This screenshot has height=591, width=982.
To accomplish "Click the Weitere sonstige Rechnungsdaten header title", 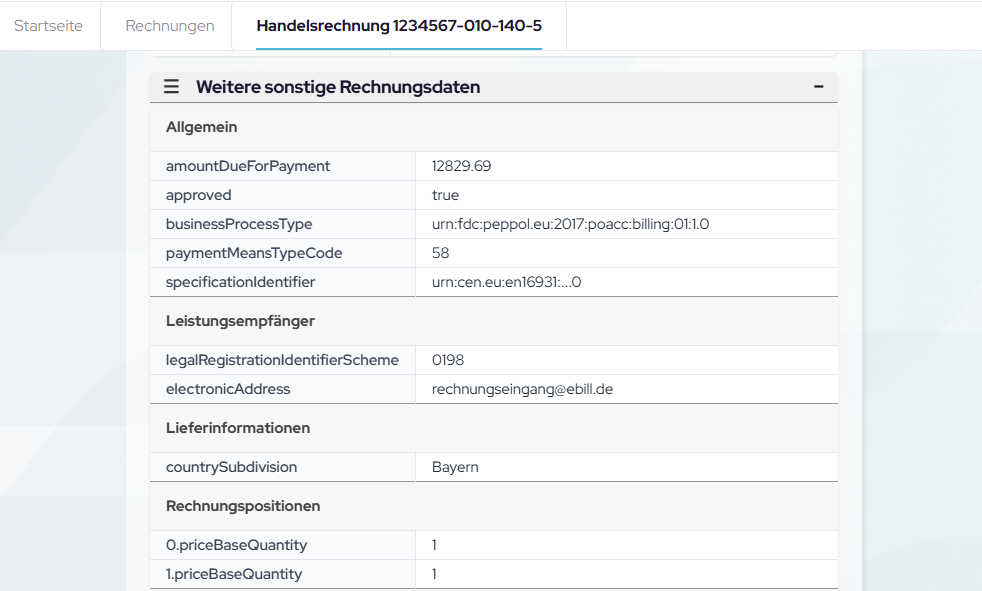I will 338,87.
